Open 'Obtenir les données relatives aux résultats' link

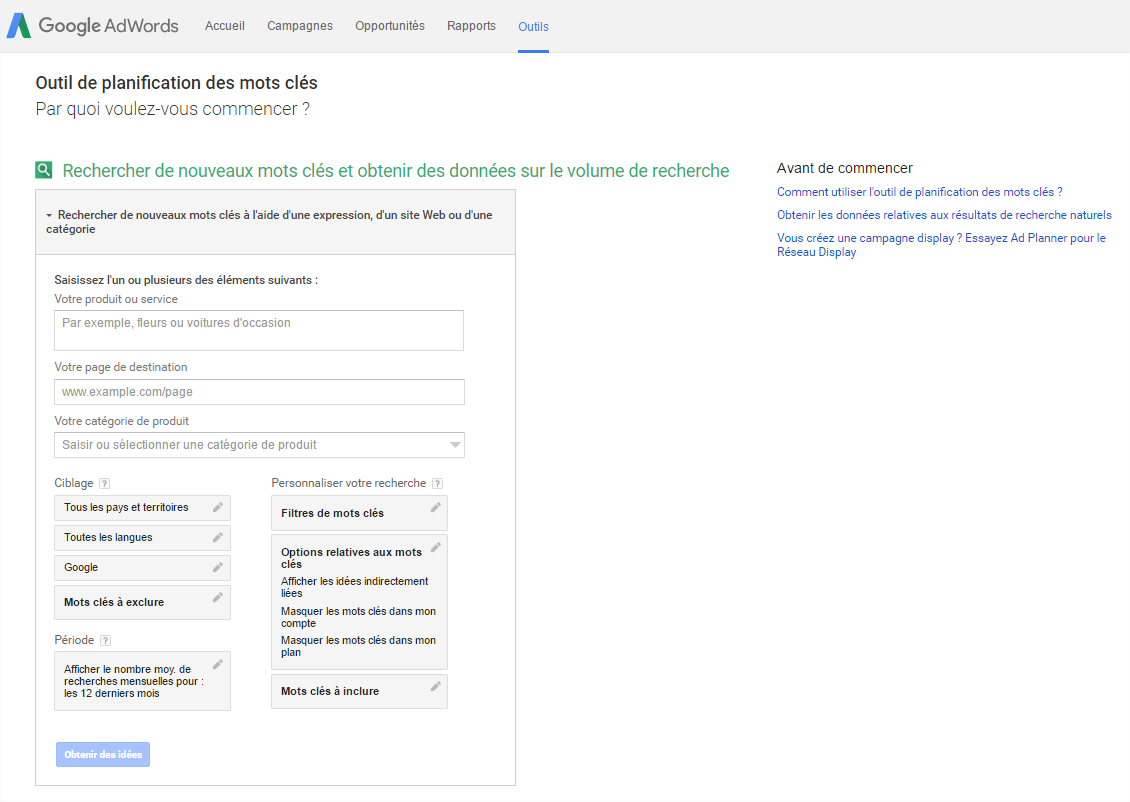coord(944,215)
